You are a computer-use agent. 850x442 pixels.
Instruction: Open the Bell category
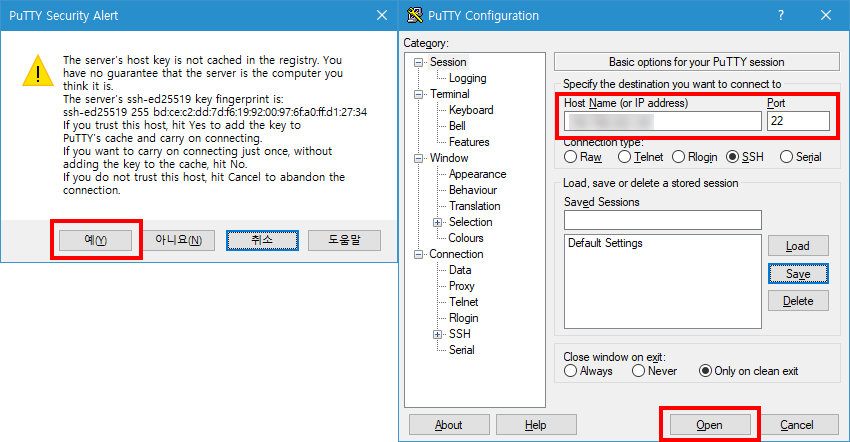click(457, 126)
